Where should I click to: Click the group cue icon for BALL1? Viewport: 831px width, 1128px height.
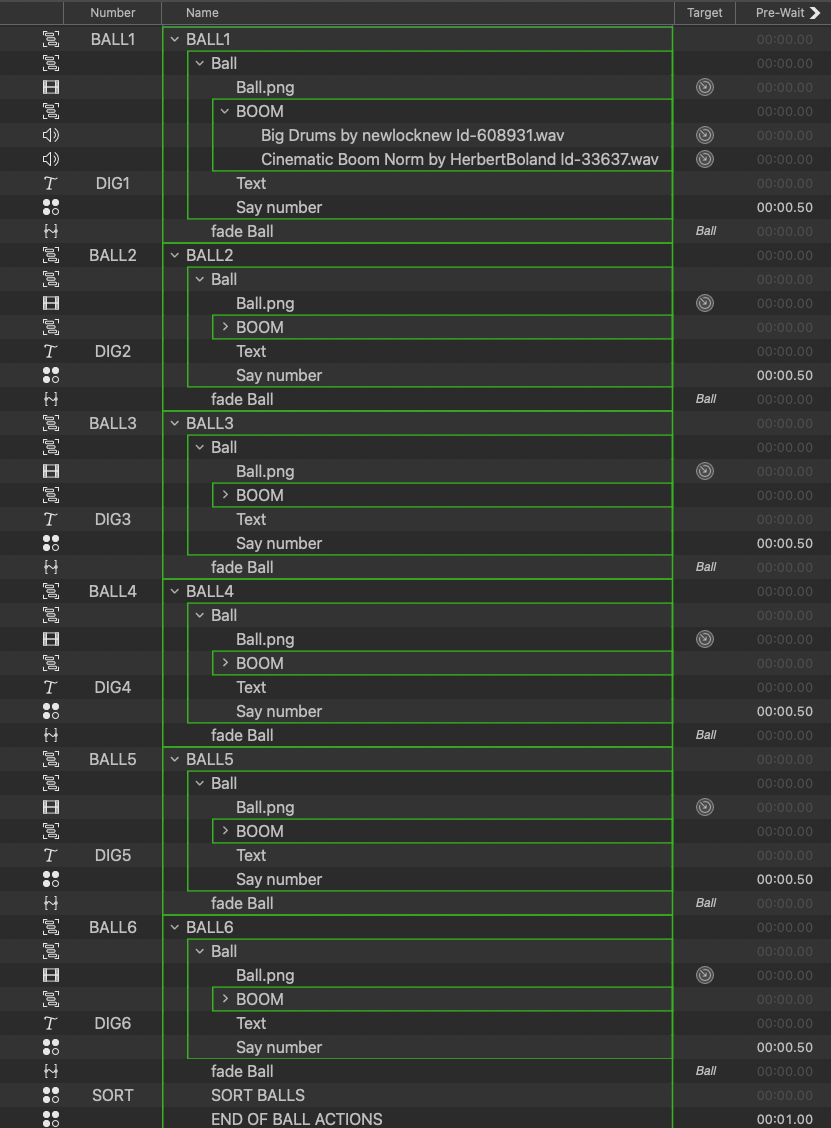click(x=51, y=39)
